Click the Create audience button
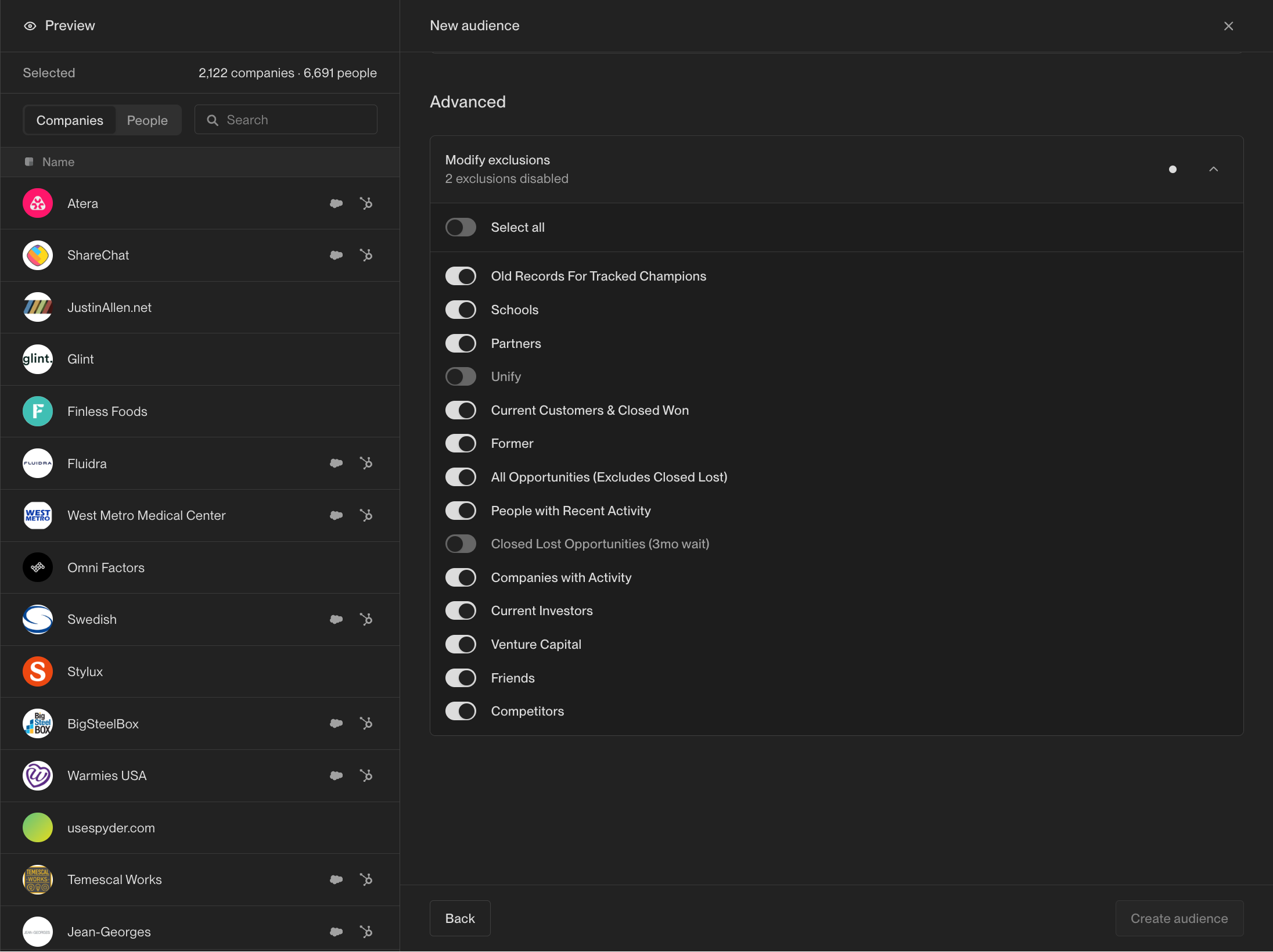The image size is (1273, 952). pos(1179,918)
